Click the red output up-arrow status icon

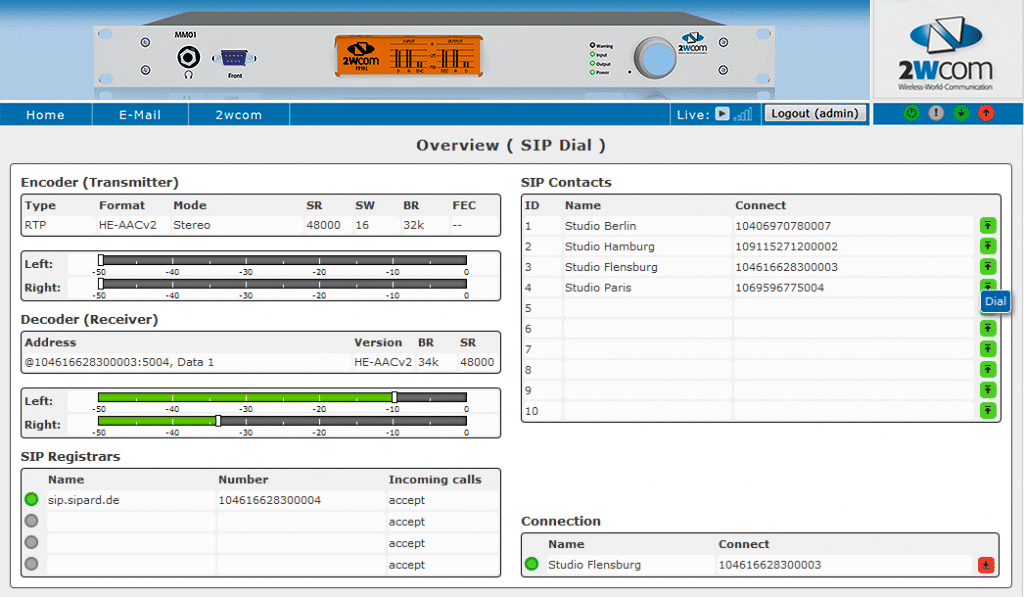click(x=986, y=114)
